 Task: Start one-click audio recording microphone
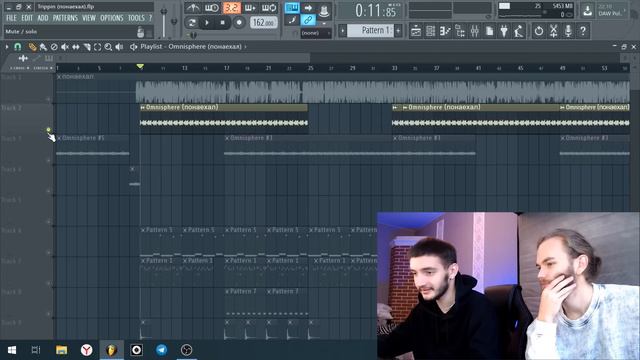tap(568, 31)
